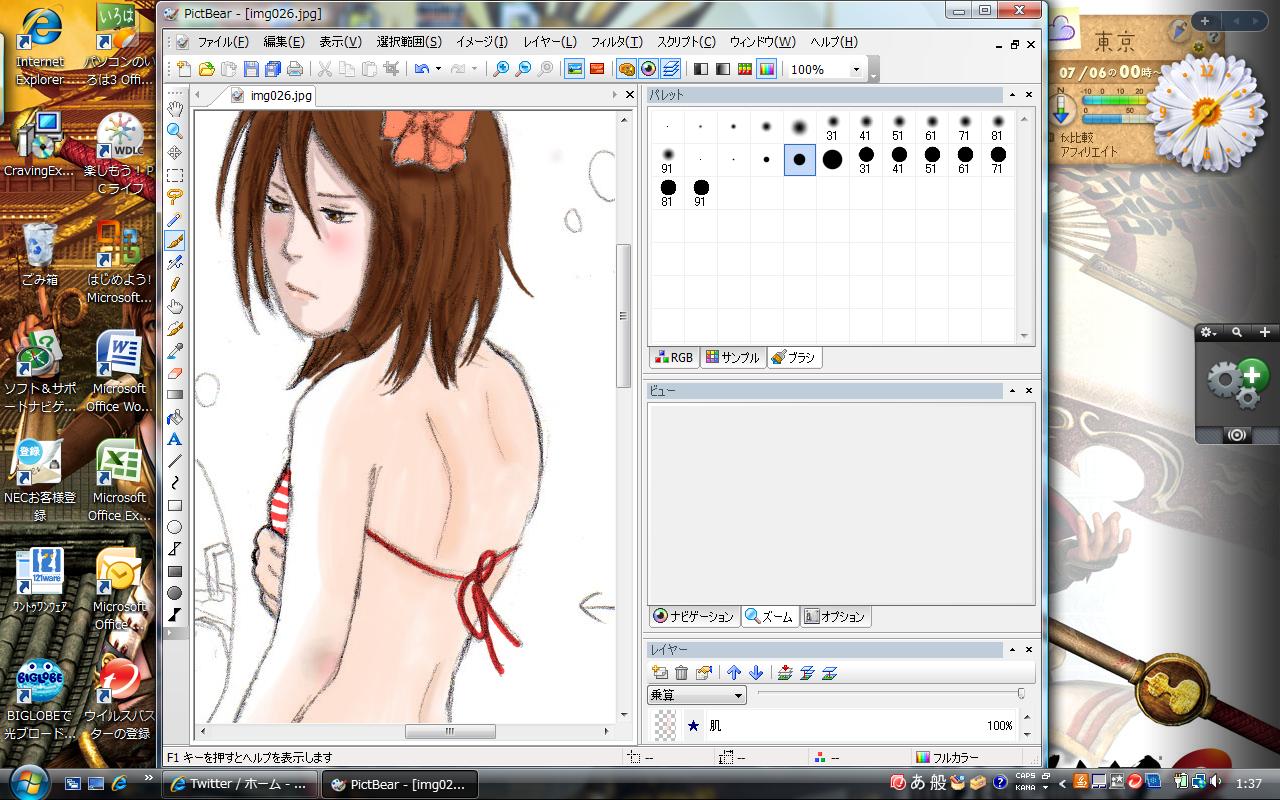The image size is (1280, 800).
Task: Collapse the レイヤー panel with its arrow
Action: click(x=1012, y=650)
